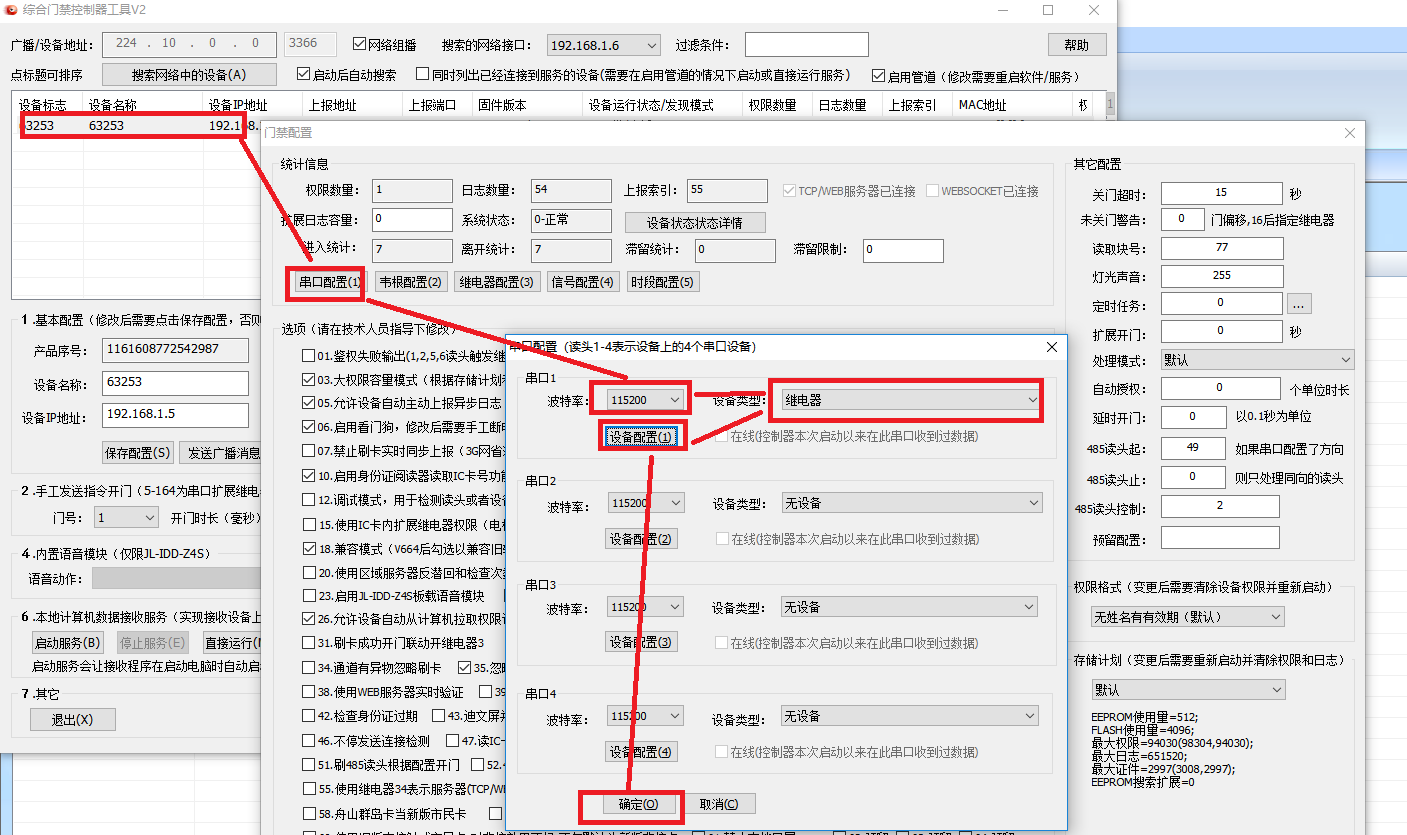Open 串口4 波特率 dropdown
Image resolution: width=1407 pixels, height=835 pixels.
click(x=647, y=716)
